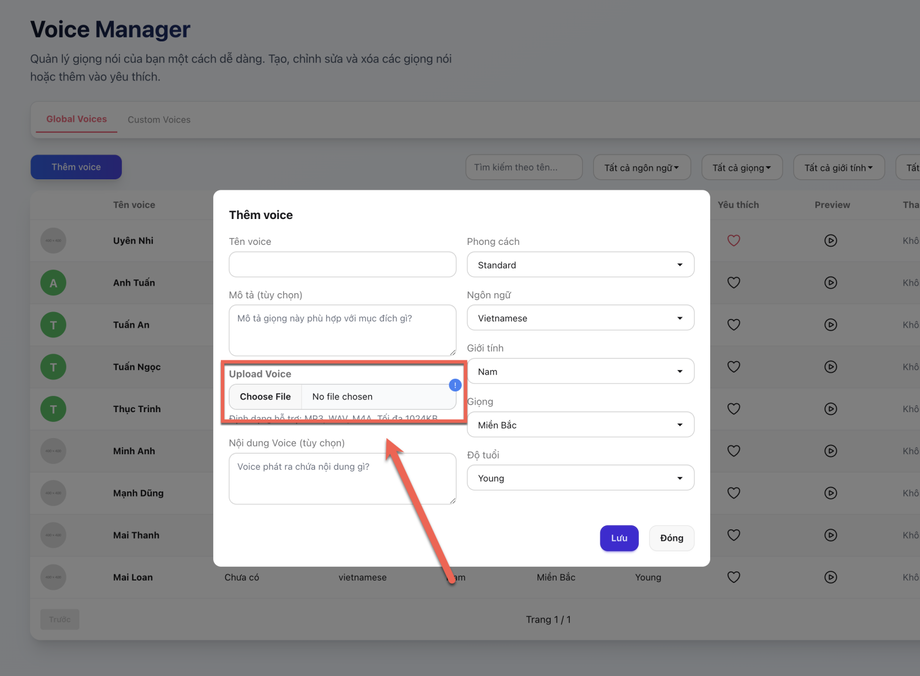Open the Giới tính dropdown in dialog
The width and height of the screenshot is (920, 676).
pyautogui.click(x=580, y=371)
